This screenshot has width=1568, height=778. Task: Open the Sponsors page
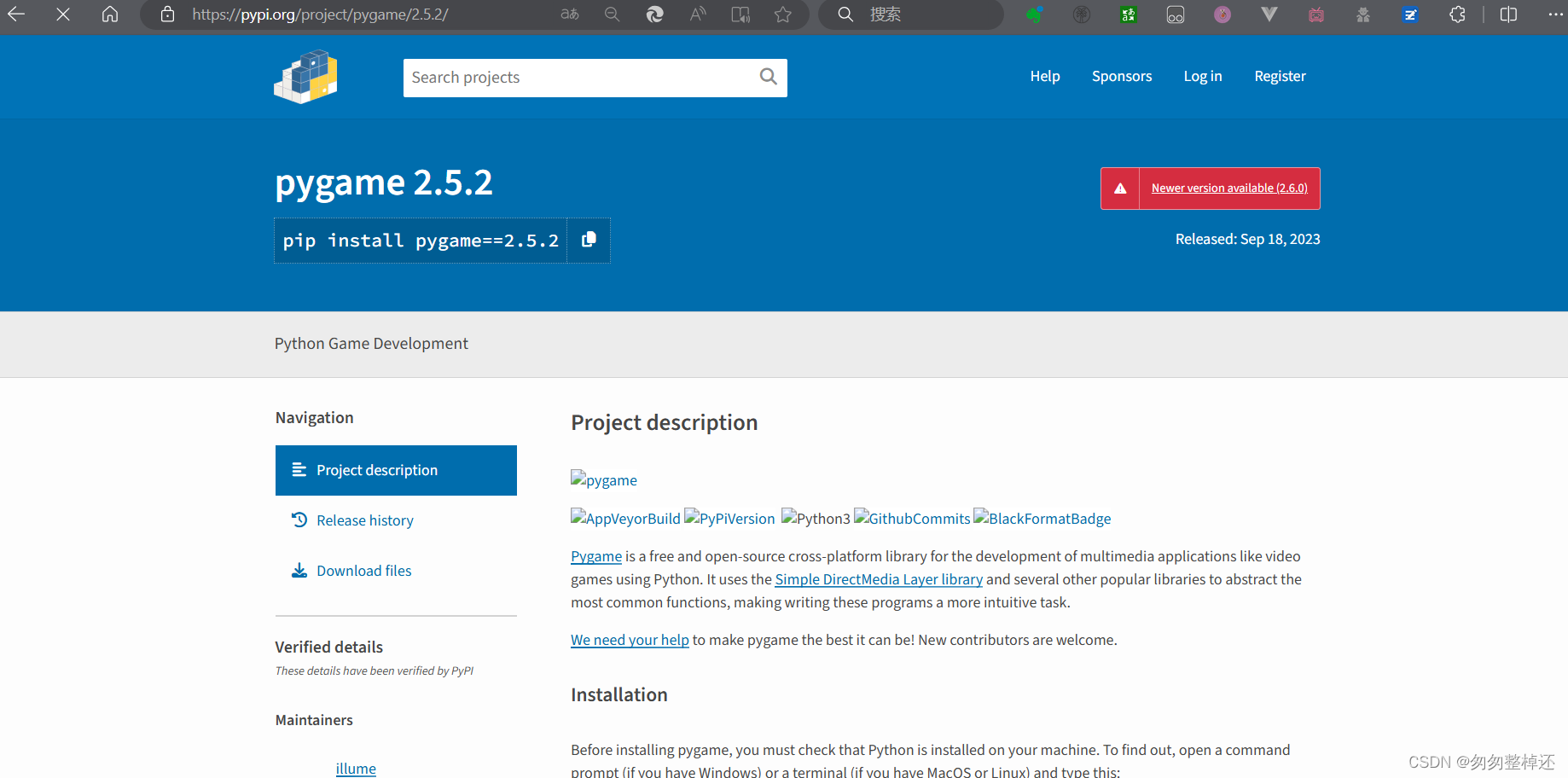(x=1122, y=76)
